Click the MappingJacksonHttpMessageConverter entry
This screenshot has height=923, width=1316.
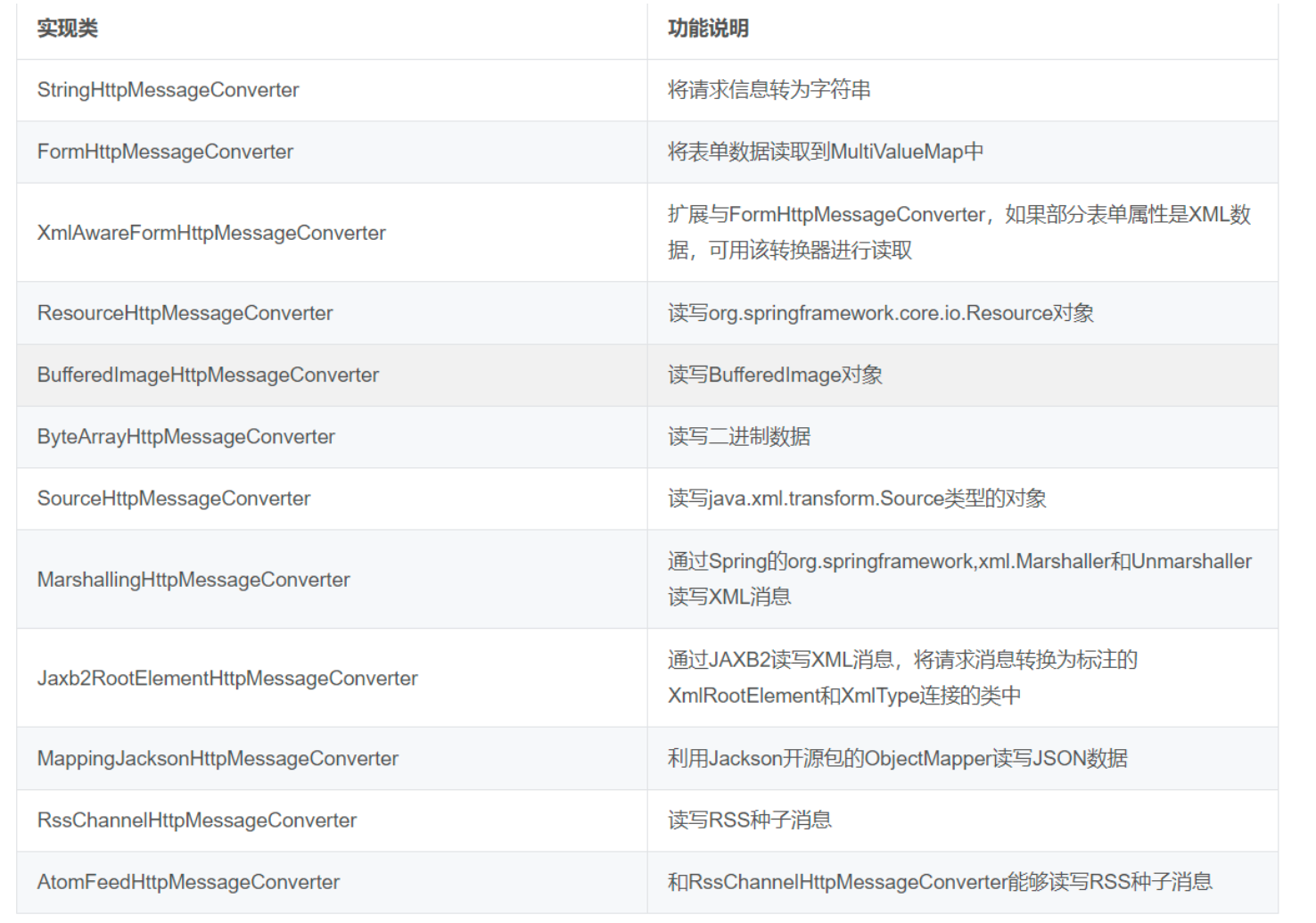pyautogui.click(x=218, y=759)
